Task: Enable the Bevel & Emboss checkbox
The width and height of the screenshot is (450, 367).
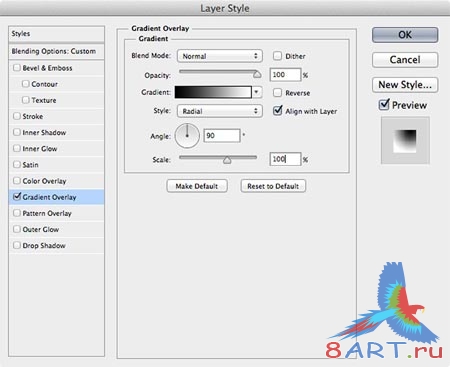Action: click(16, 68)
